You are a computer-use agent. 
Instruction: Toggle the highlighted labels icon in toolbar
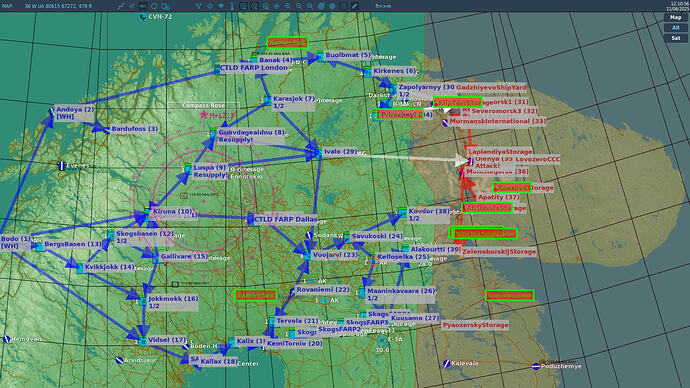click(x=143, y=6)
